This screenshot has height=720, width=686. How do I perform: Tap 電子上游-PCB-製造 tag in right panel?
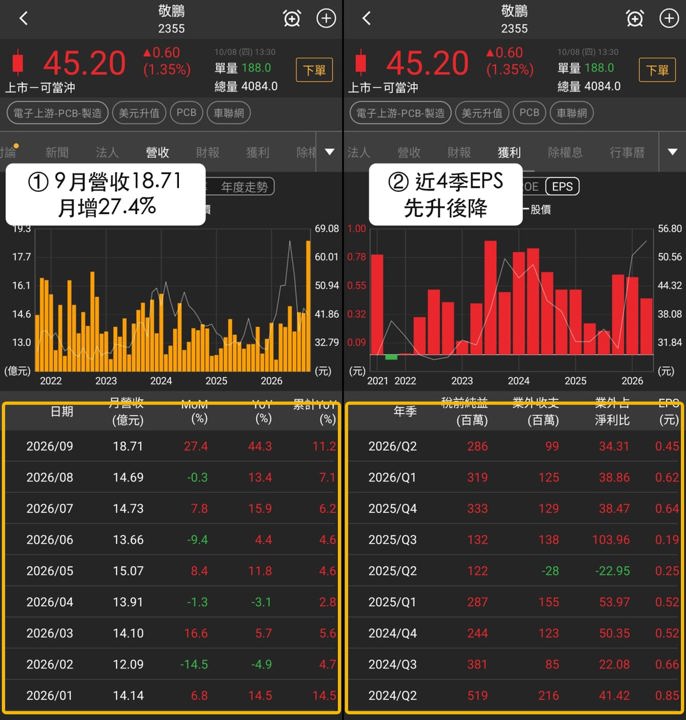[400, 113]
